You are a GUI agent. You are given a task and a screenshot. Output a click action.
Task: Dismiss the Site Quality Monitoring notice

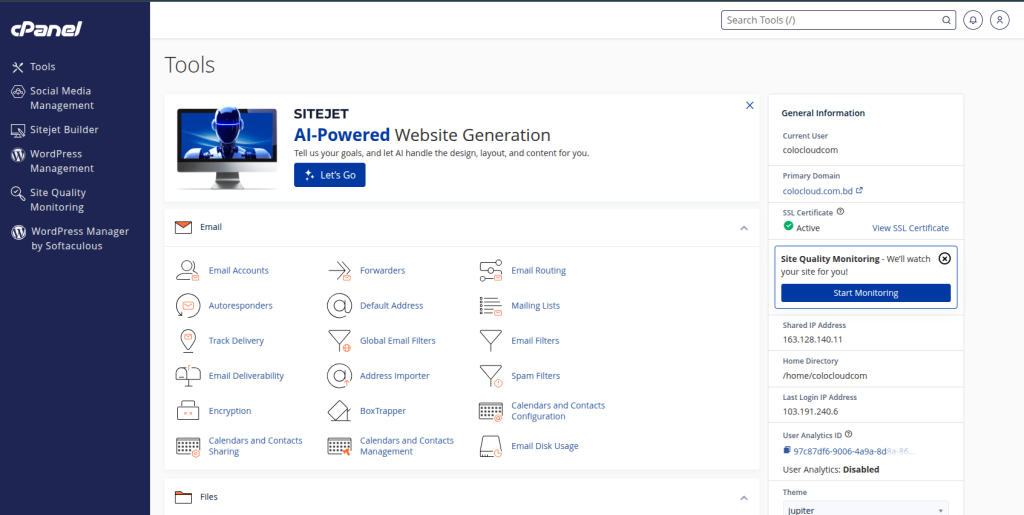coord(944,258)
